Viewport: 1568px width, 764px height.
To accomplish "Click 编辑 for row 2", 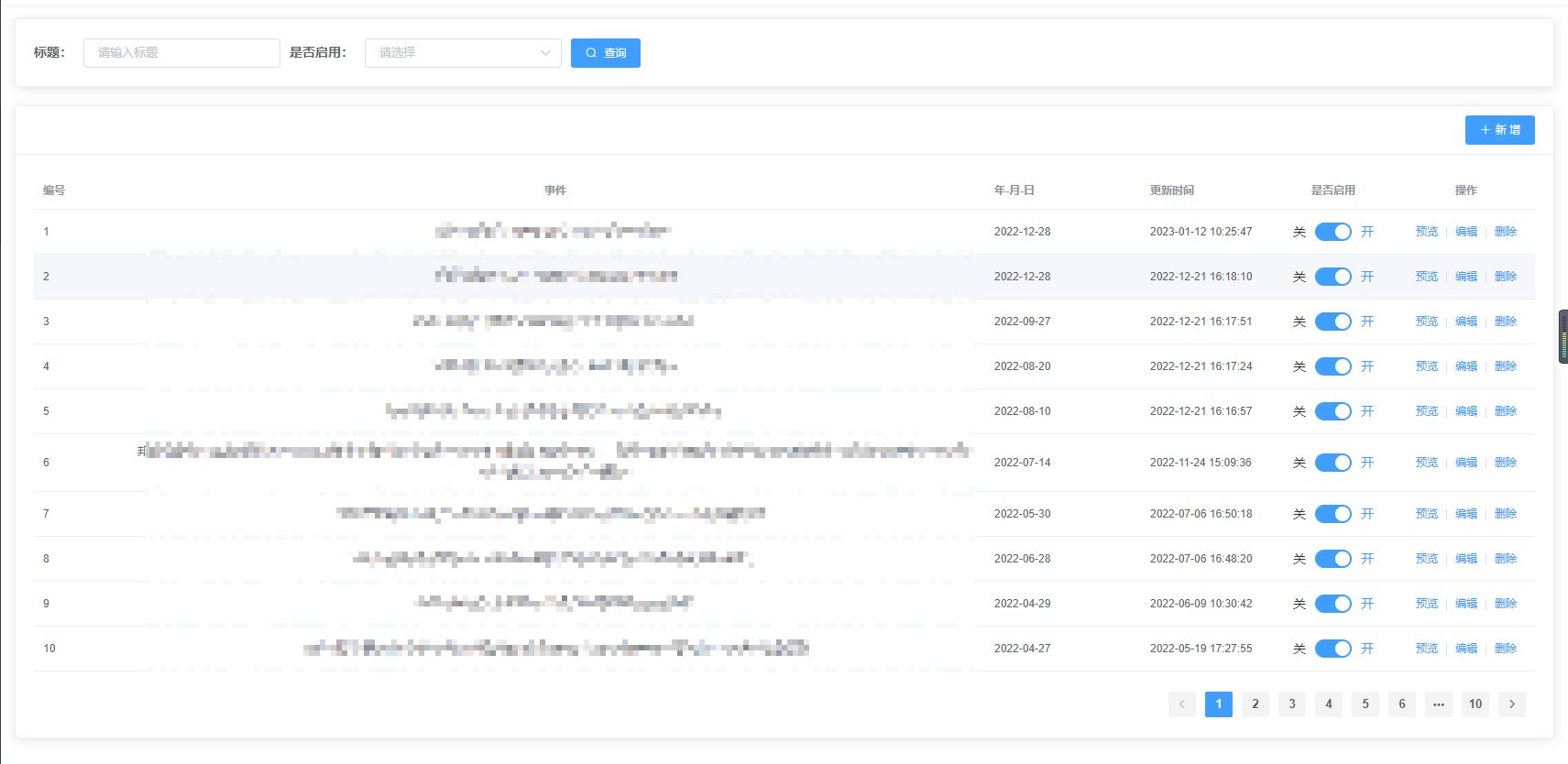I will 1466,277.
